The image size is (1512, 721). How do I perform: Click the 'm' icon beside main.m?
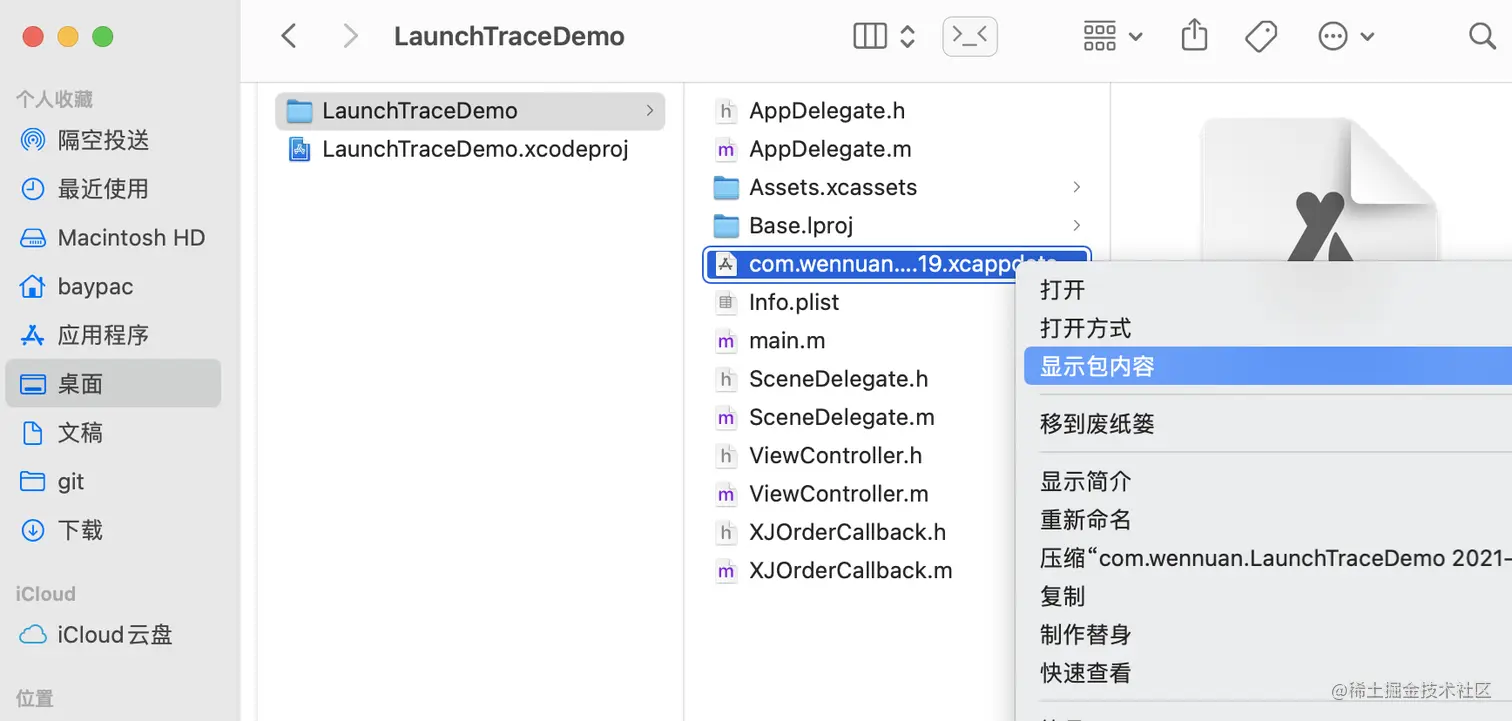point(726,341)
